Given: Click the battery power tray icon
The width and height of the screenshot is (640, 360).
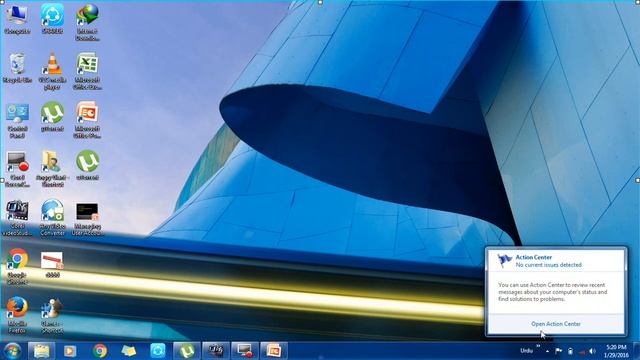Looking at the screenshot, I should [570, 351].
